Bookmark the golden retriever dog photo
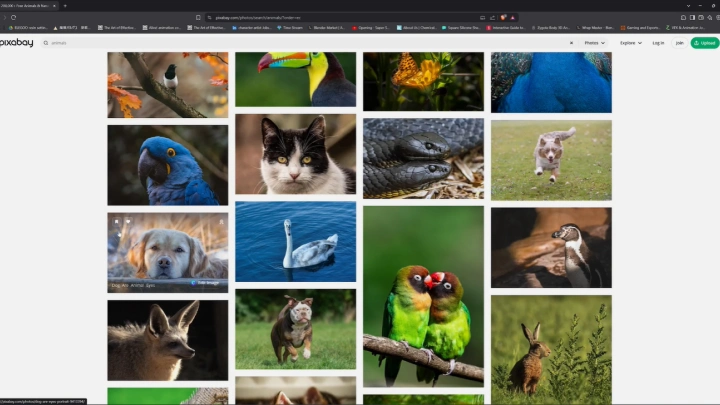The height and width of the screenshot is (405, 720). pos(117,221)
